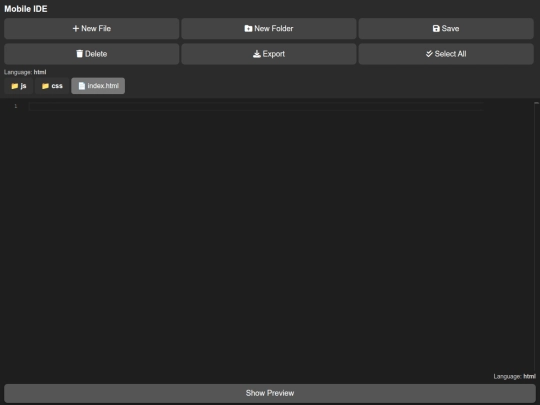This screenshot has width=540, height=405.
Task: Click line number 1 in gutter
Action: [15, 106]
